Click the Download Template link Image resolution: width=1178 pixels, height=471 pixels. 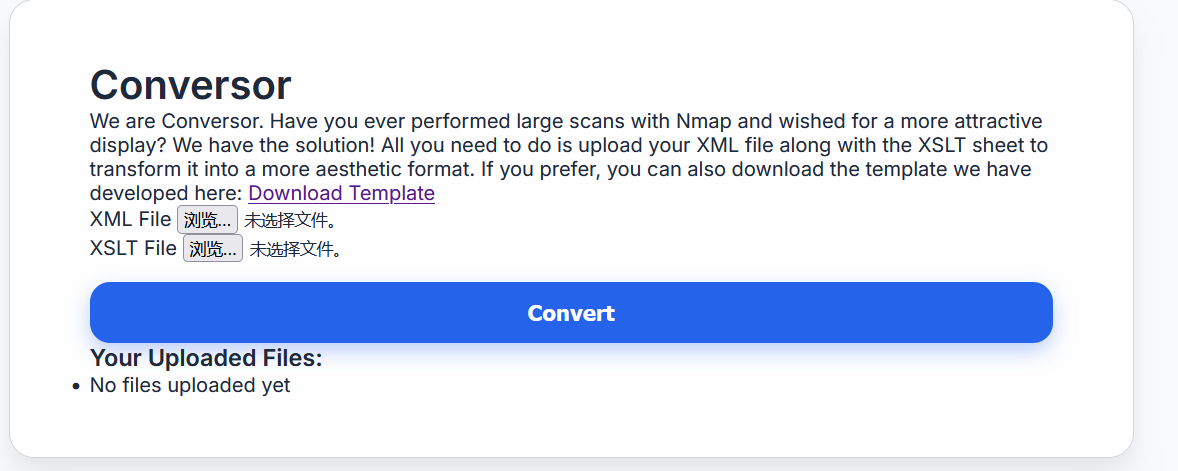[x=341, y=193]
